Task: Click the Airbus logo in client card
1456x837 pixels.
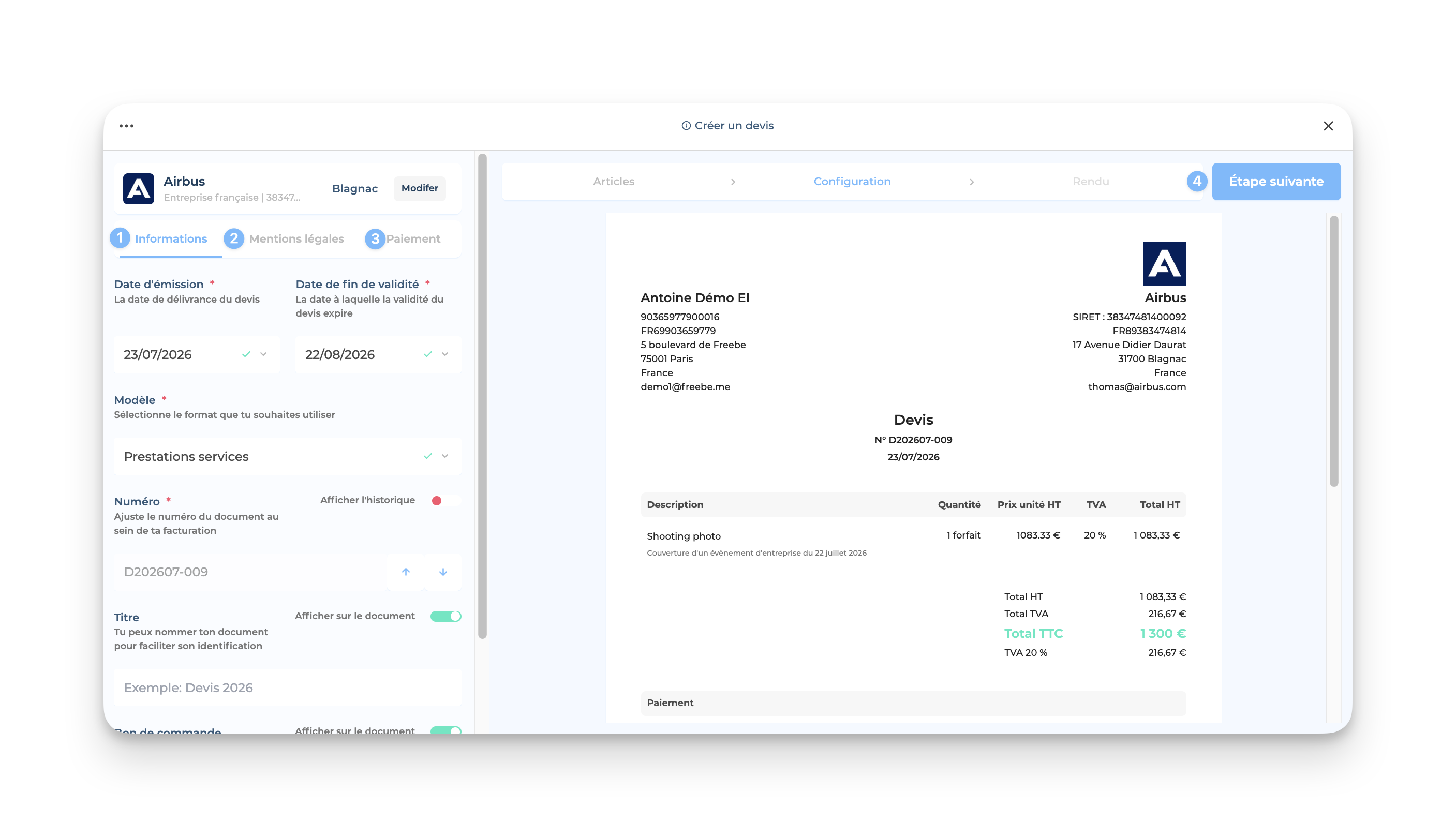Action: (139, 188)
